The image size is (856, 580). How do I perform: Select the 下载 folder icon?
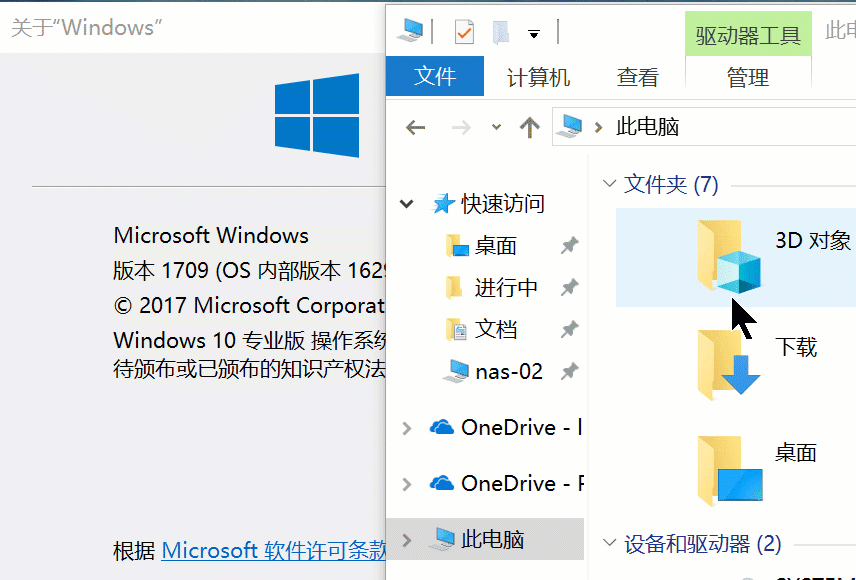[729, 364]
